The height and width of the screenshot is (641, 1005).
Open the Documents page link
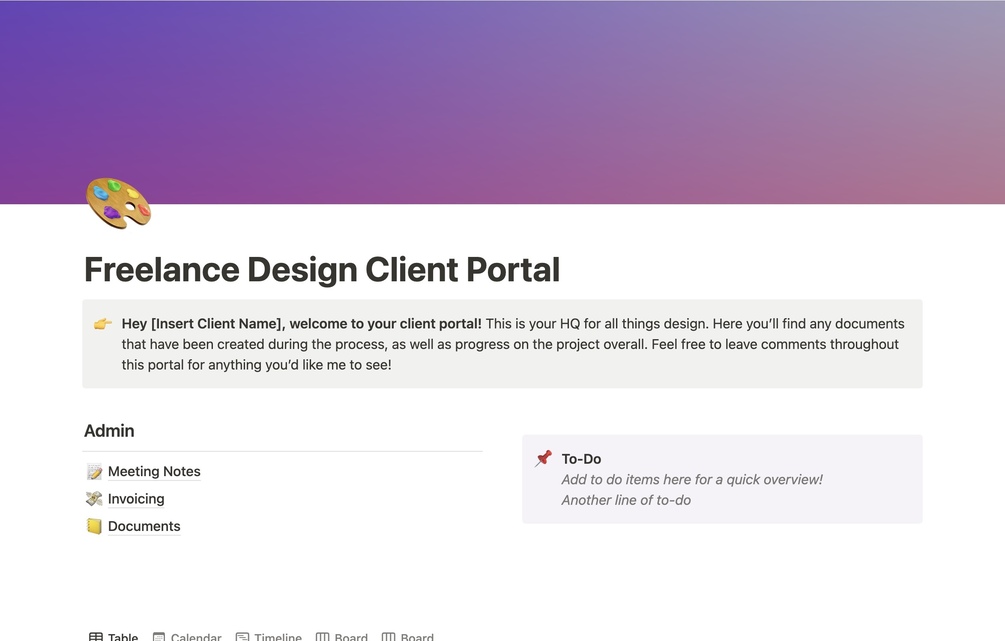click(x=144, y=526)
